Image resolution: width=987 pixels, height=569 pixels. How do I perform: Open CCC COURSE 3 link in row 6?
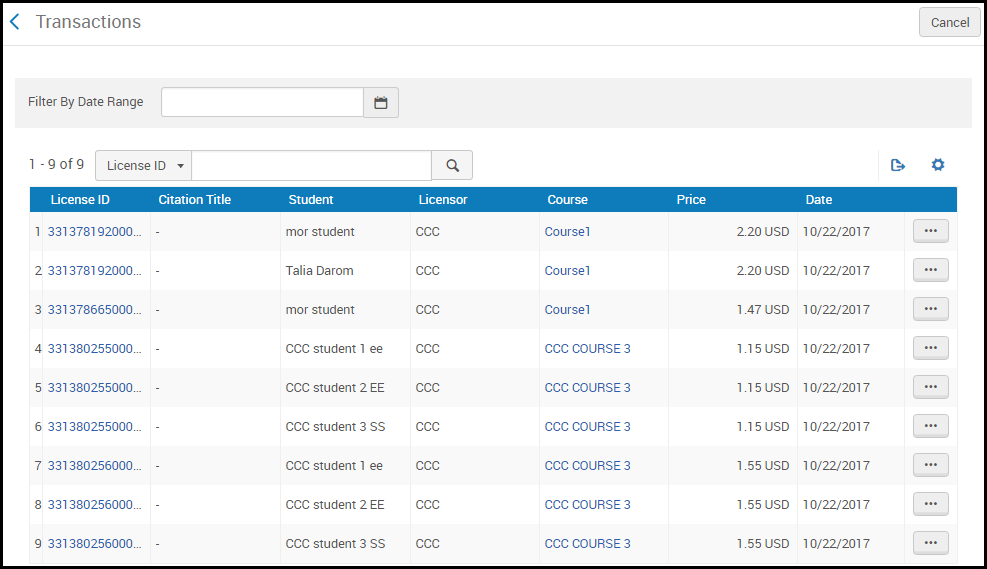pyautogui.click(x=587, y=427)
